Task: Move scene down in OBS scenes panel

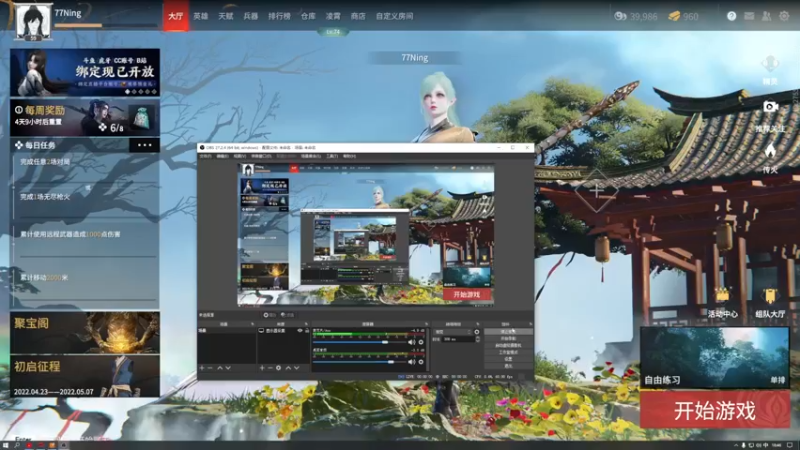Action: [x=228, y=368]
